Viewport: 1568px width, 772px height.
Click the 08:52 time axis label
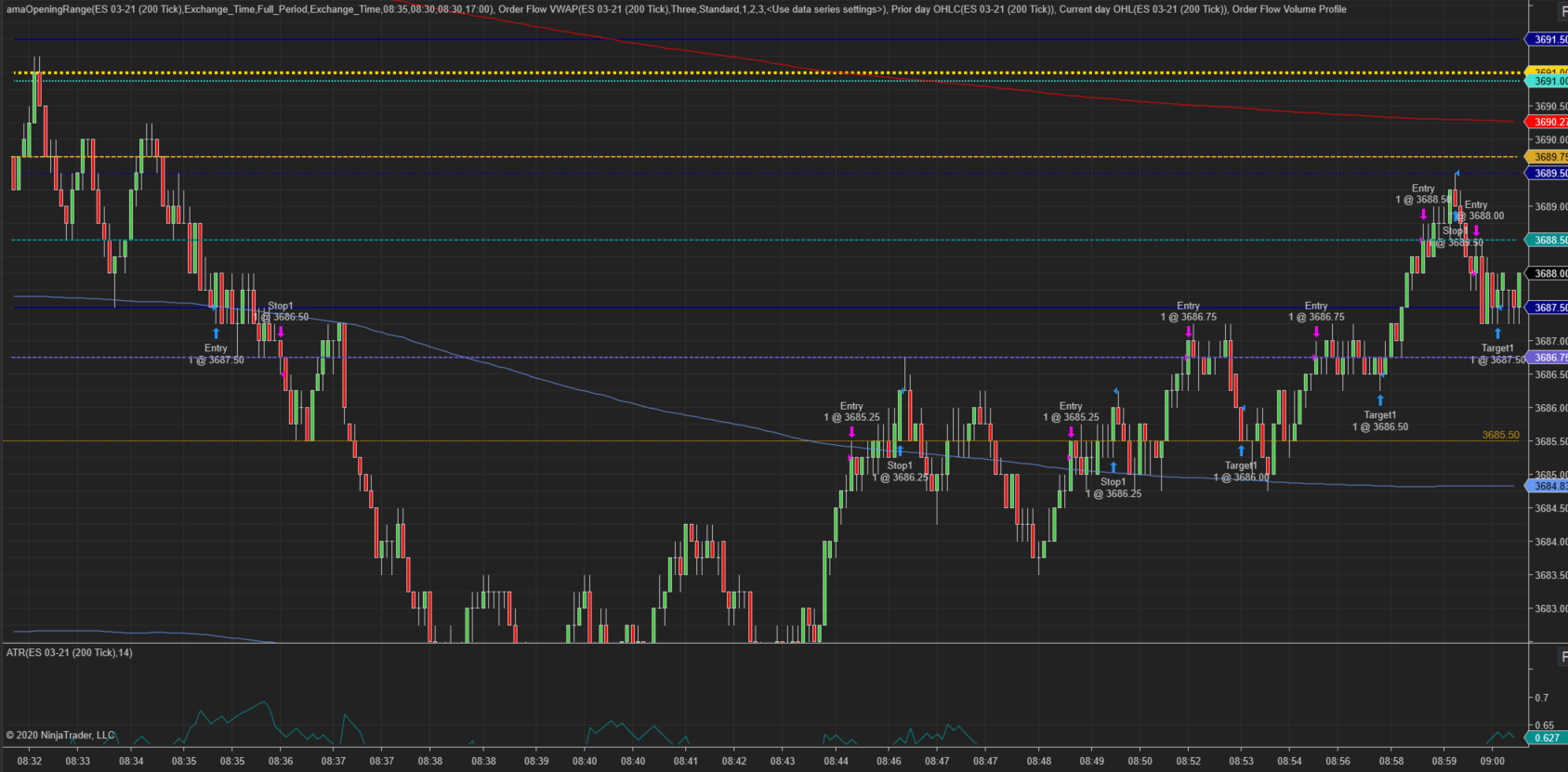1189,761
